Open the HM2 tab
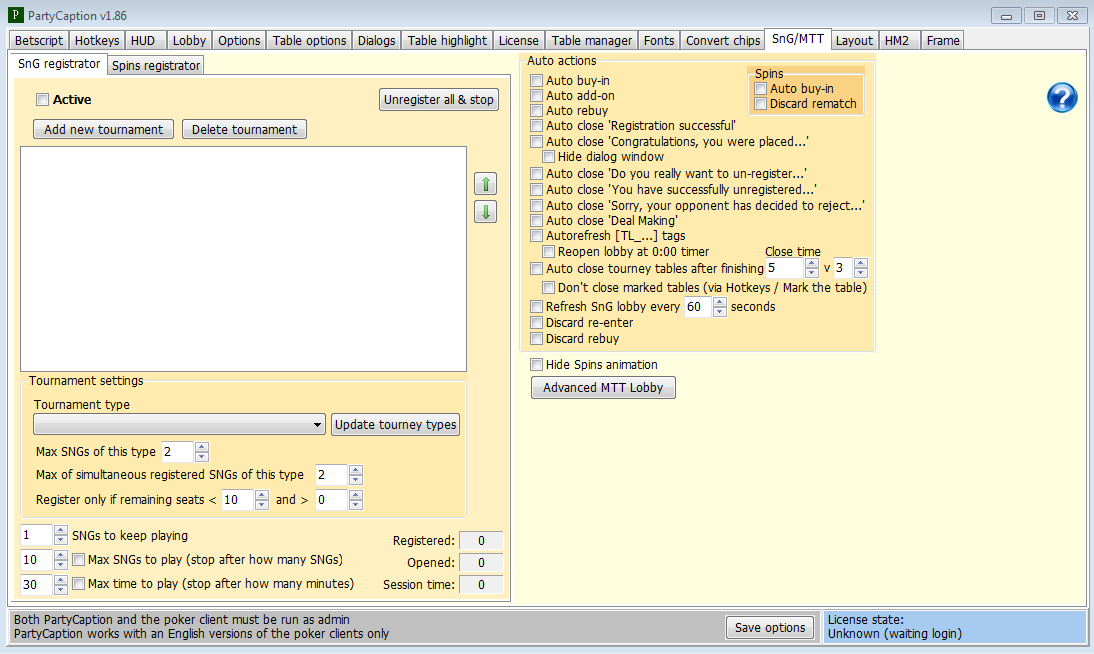This screenshot has height=654, width=1094. (x=897, y=40)
